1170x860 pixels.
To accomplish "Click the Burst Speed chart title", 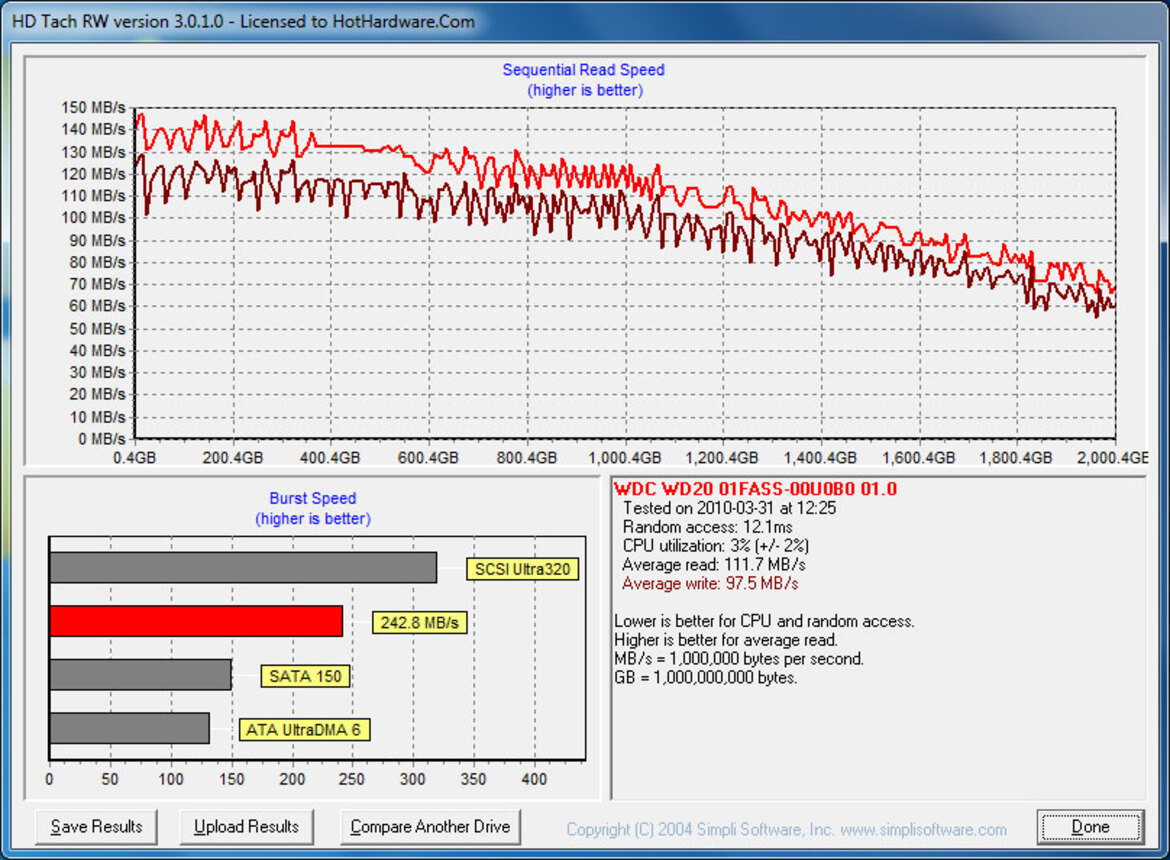I will click(313, 498).
